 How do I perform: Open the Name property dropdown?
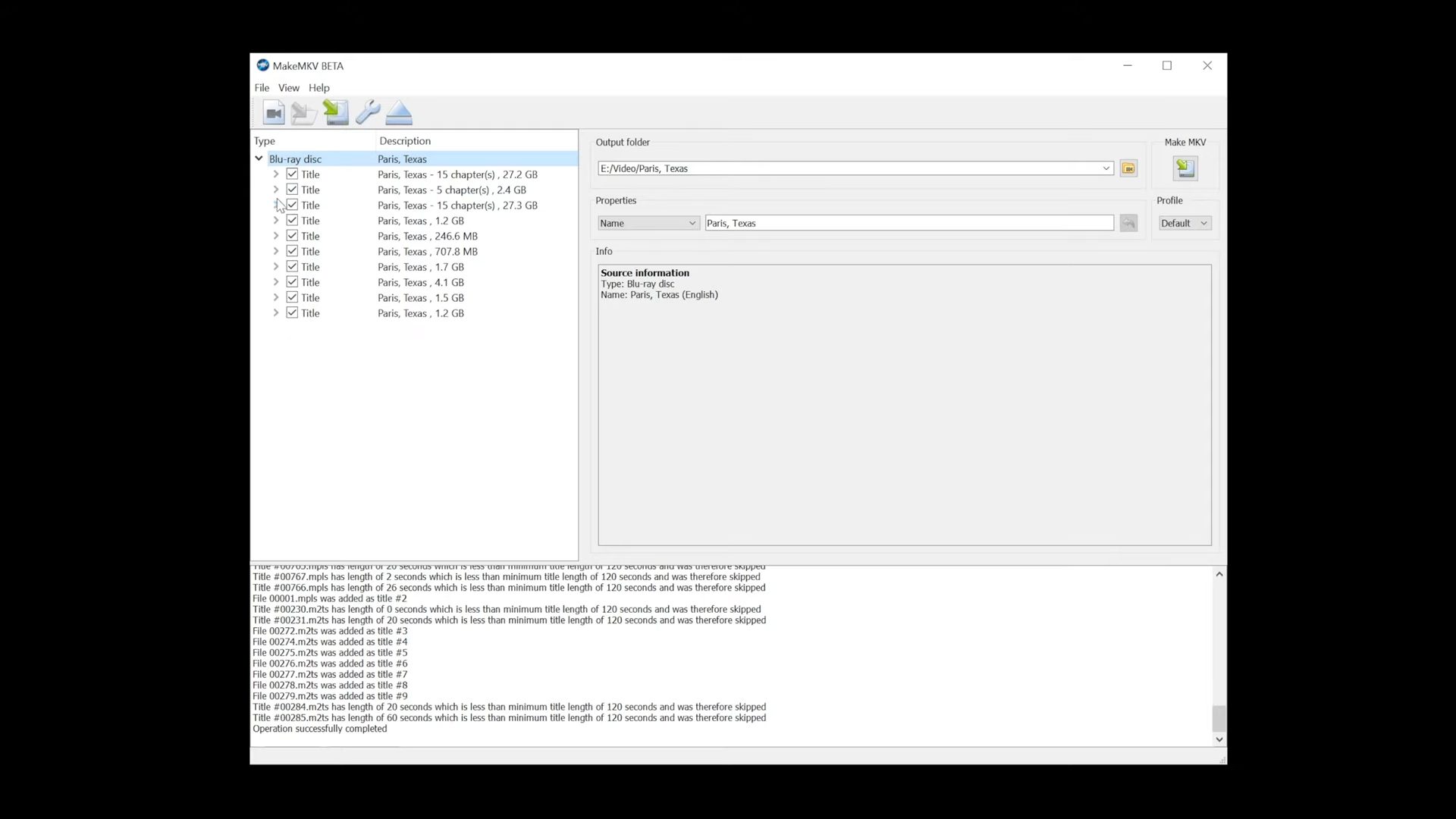(x=648, y=223)
